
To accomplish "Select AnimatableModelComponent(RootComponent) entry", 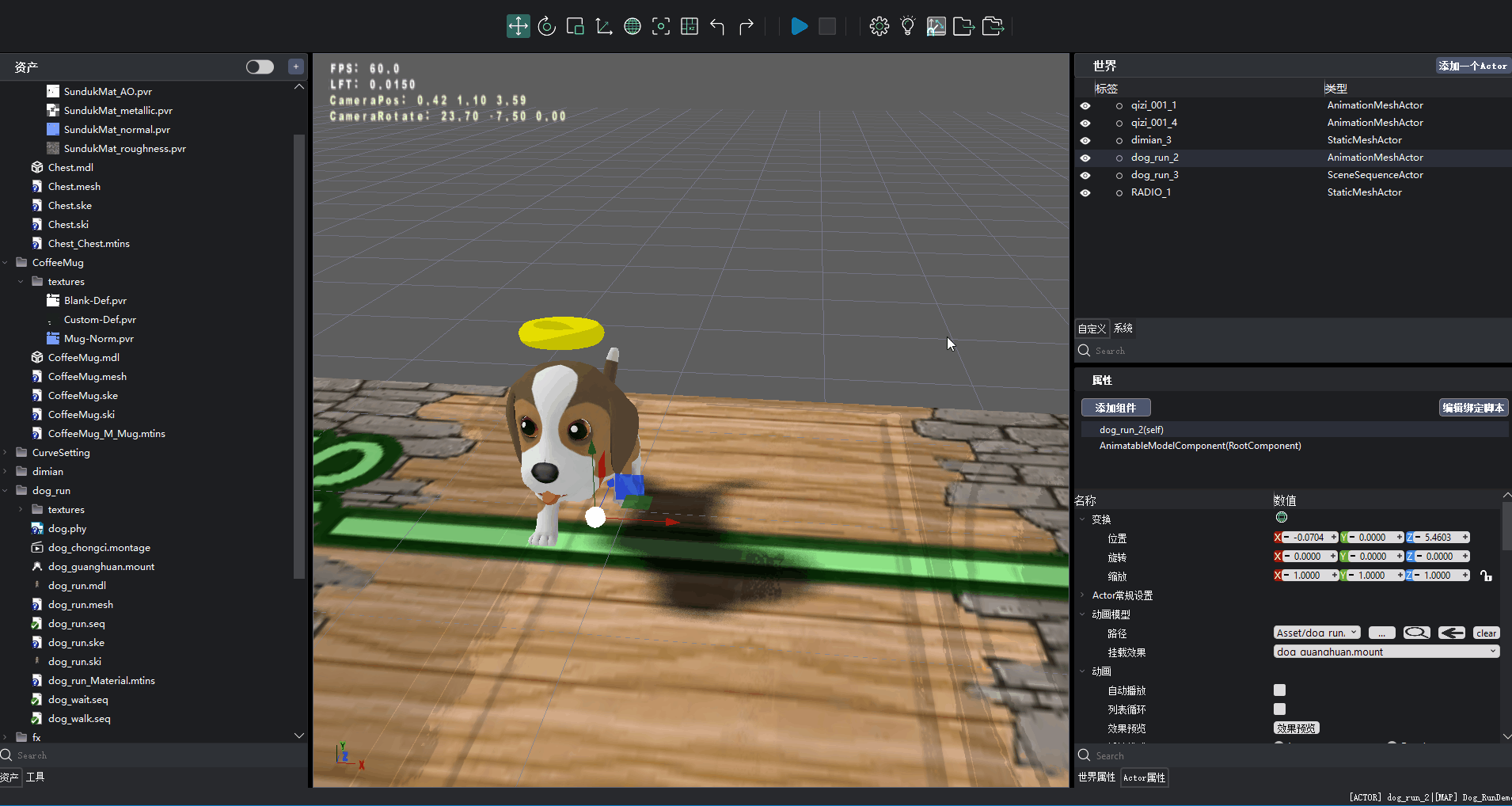I will tap(1200, 446).
